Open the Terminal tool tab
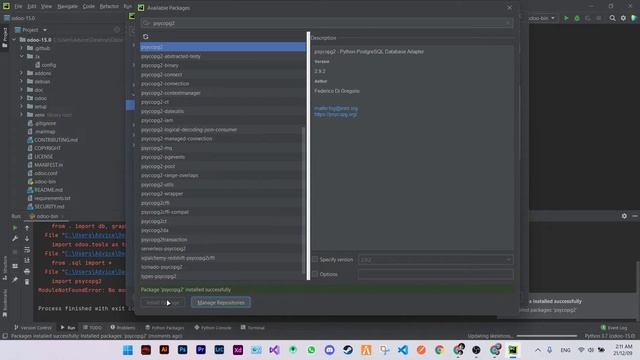 [x=253, y=328]
